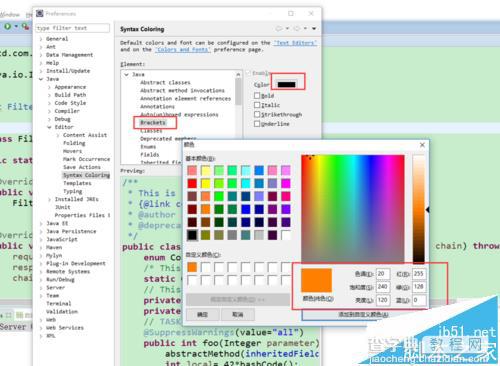
Task: Open the Window menu in Eclipse
Action: pyautogui.click(x=9, y=14)
